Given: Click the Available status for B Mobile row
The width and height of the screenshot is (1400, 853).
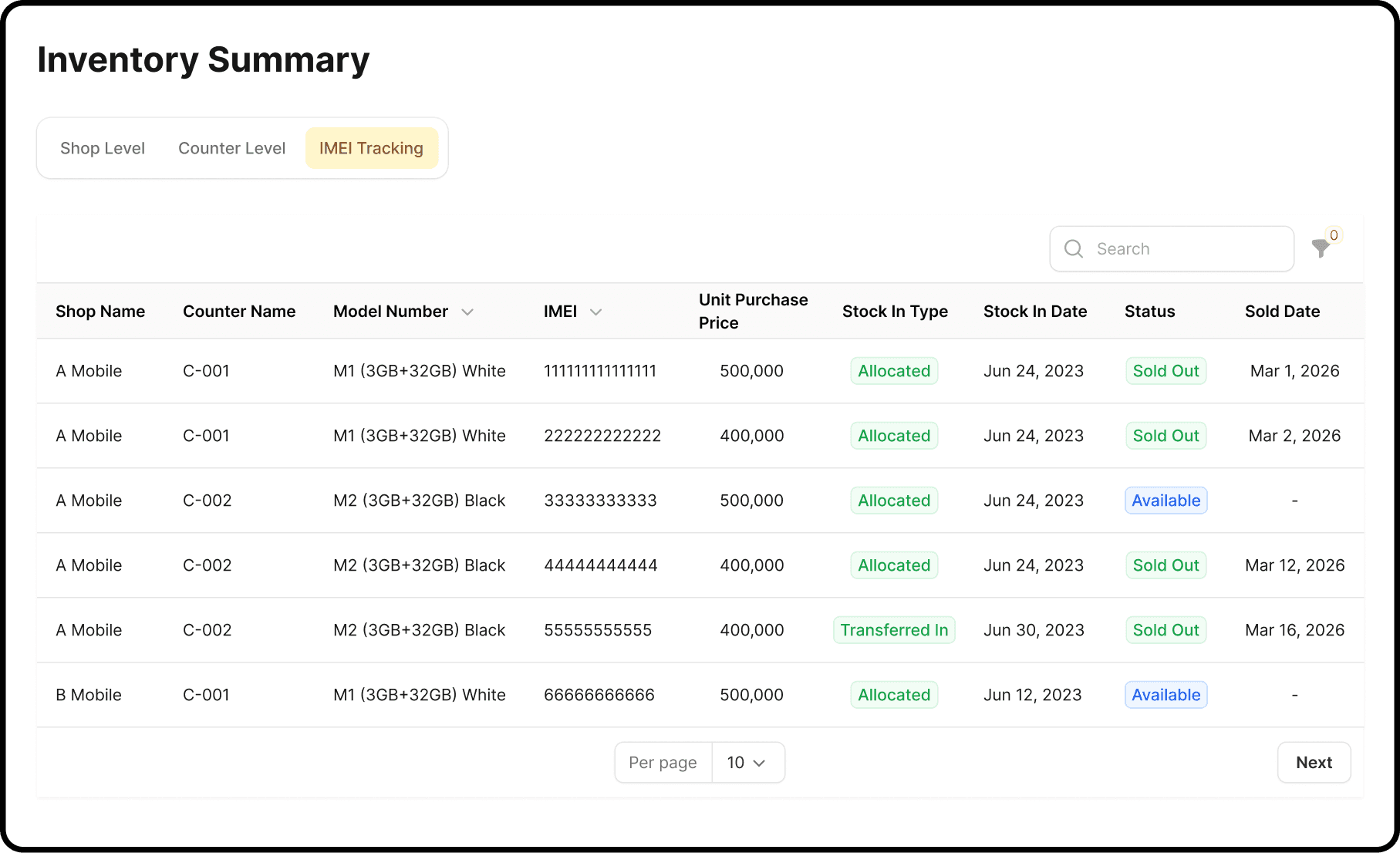Looking at the screenshot, I should point(1166,695).
